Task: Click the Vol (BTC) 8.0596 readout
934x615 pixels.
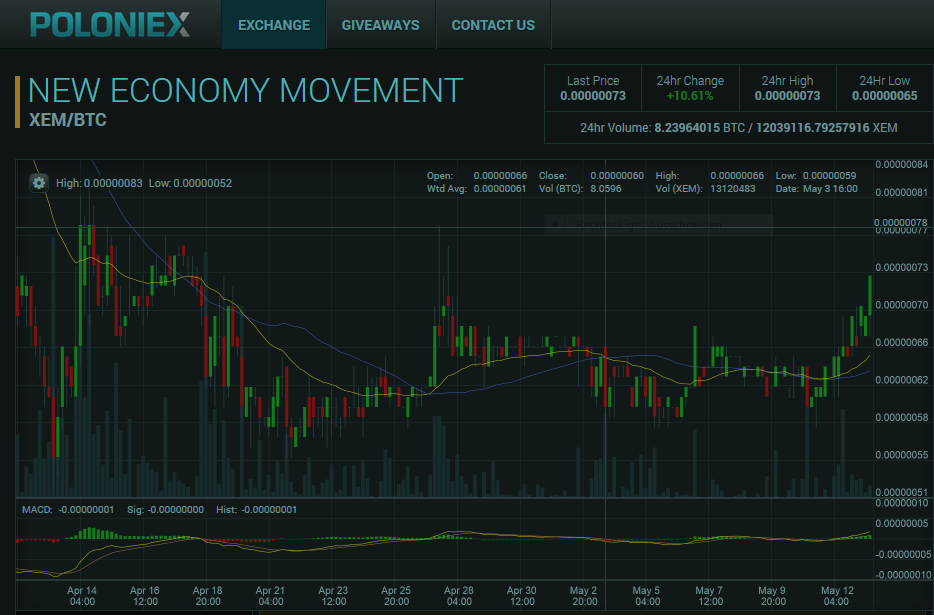Action: point(580,189)
